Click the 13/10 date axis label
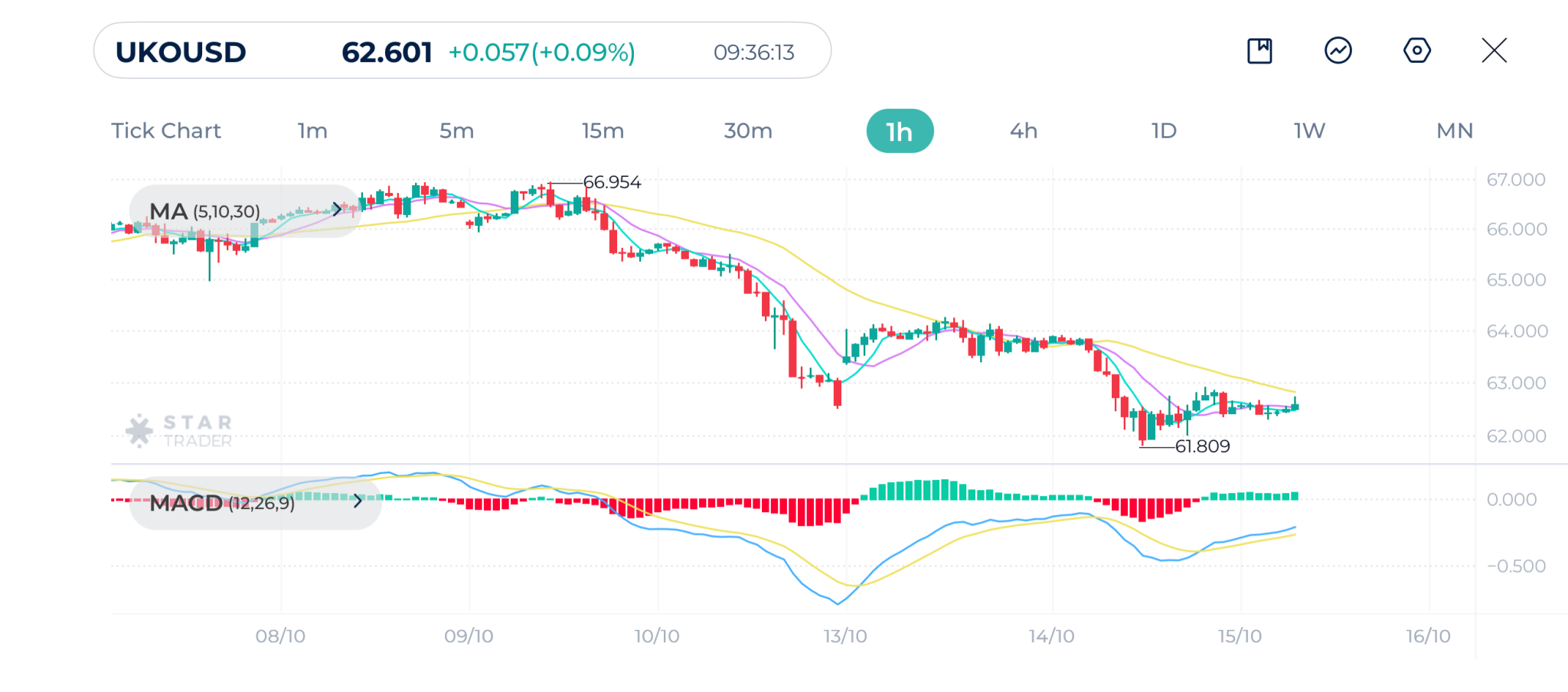 pyautogui.click(x=845, y=636)
